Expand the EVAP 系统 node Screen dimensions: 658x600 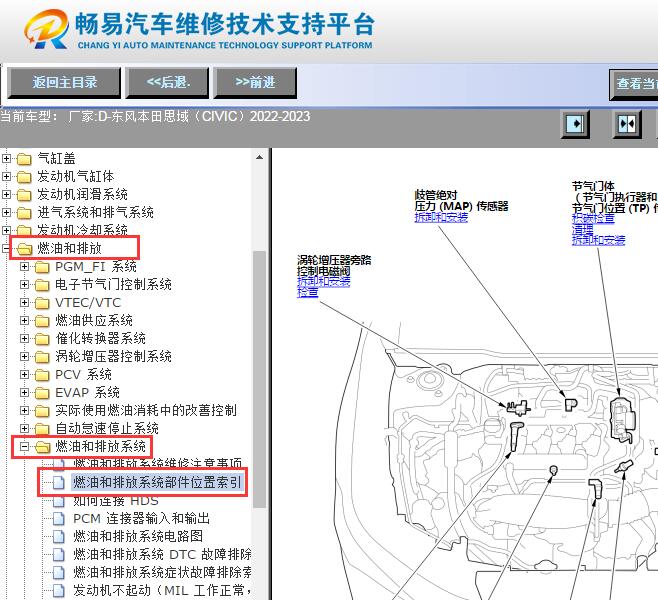[24, 393]
